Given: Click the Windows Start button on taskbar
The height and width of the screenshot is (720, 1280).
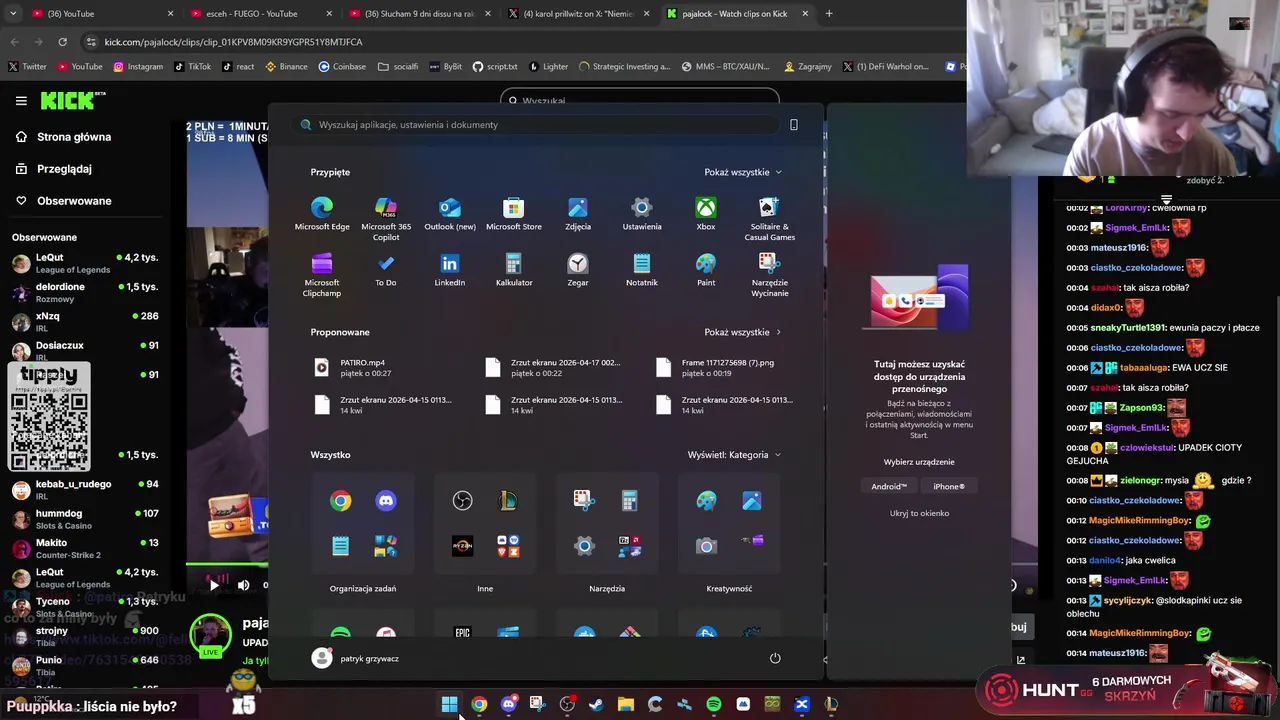Looking at the screenshot, I should coord(450,705).
